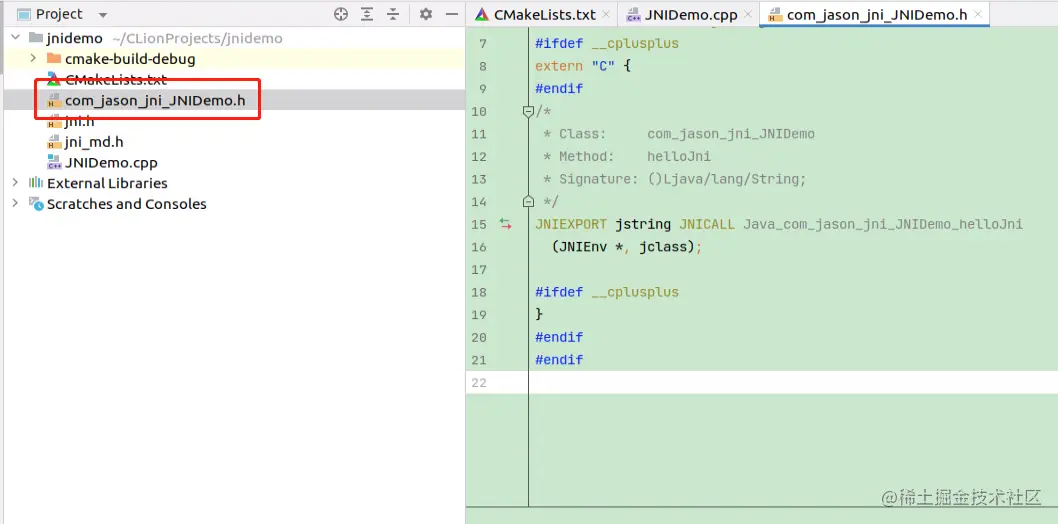Expand Scratches and Consoles node
Screen dimensions: 1058x524
tap(16, 204)
